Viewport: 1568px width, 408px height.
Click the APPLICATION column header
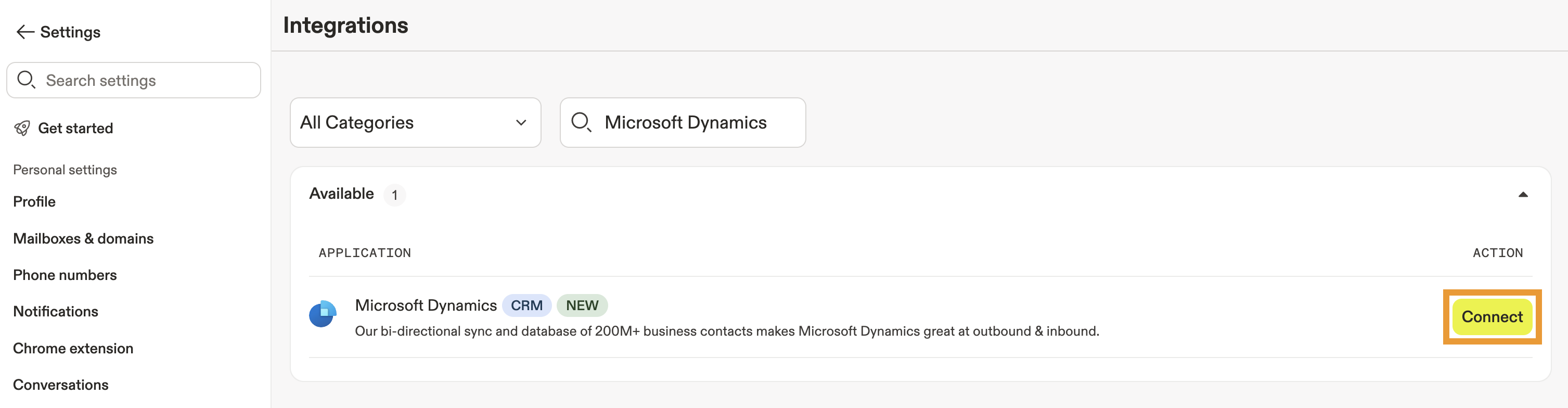tap(365, 253)
